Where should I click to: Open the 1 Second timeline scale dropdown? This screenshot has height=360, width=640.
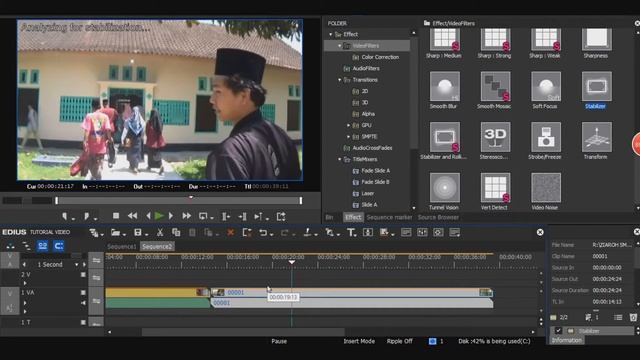pos(76,264)
